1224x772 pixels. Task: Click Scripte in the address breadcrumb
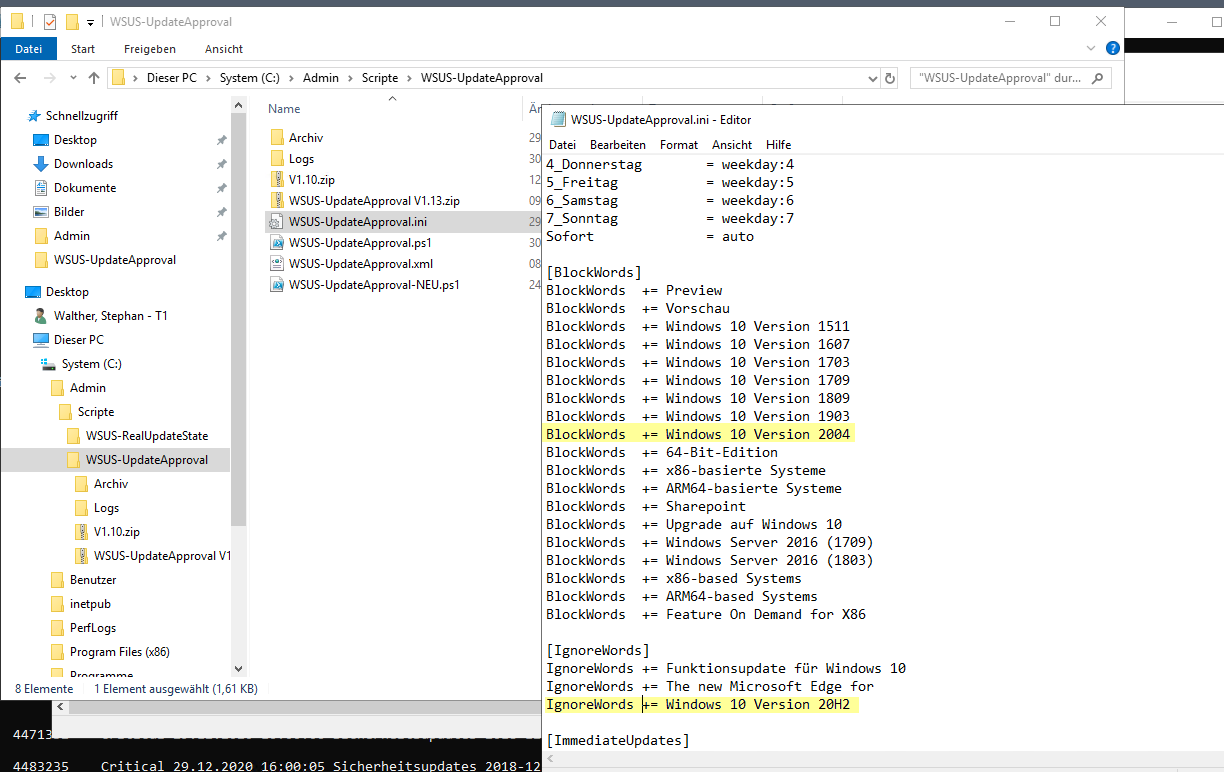[380, 78]
